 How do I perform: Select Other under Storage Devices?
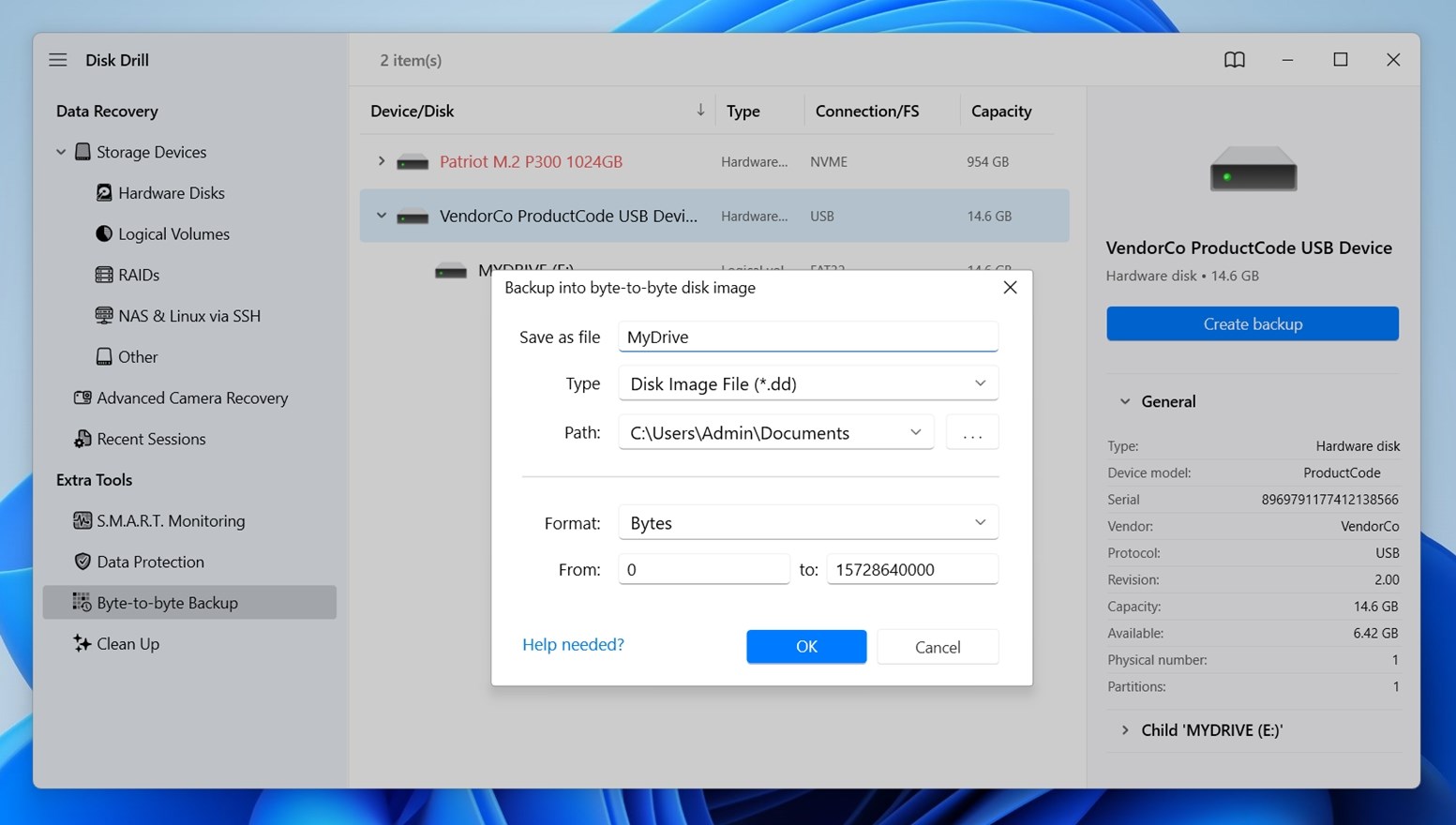coord(138,356)
